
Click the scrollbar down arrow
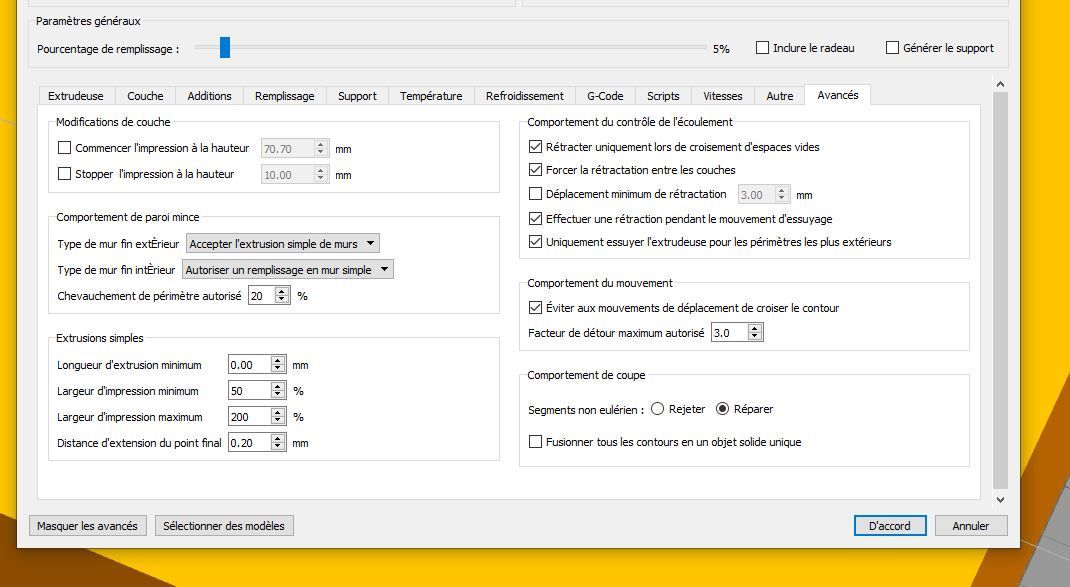pyautogui.click(x=1000, y=500)
